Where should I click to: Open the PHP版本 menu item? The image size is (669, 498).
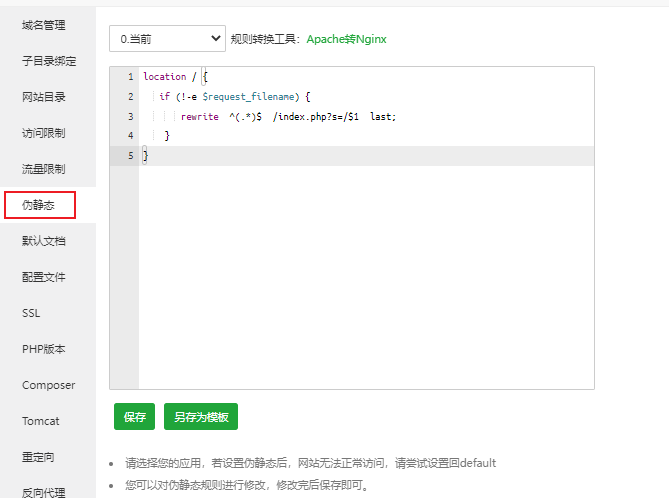44,349
